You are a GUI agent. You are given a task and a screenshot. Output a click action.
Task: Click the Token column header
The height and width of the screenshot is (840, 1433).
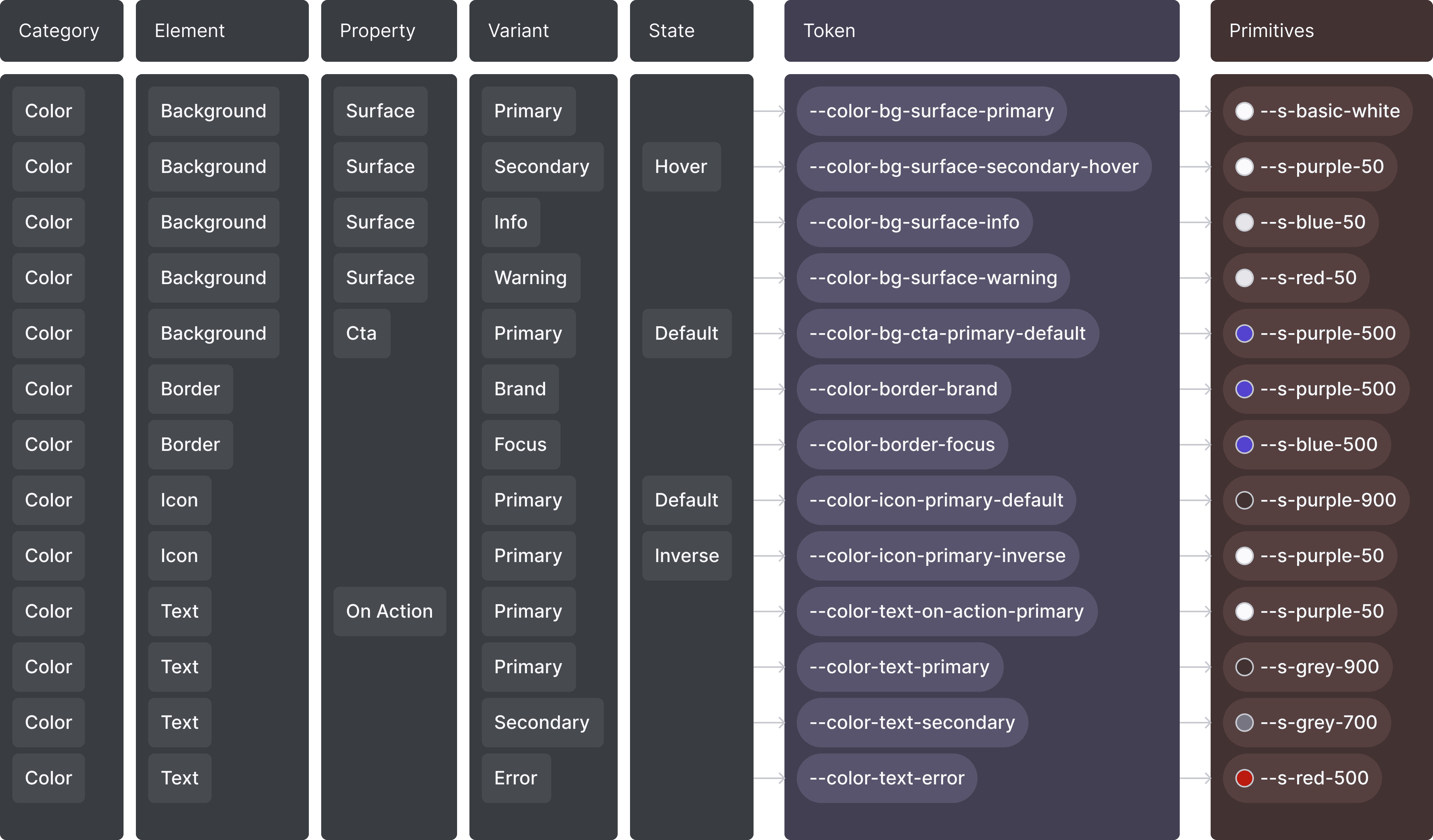(981, 31)
